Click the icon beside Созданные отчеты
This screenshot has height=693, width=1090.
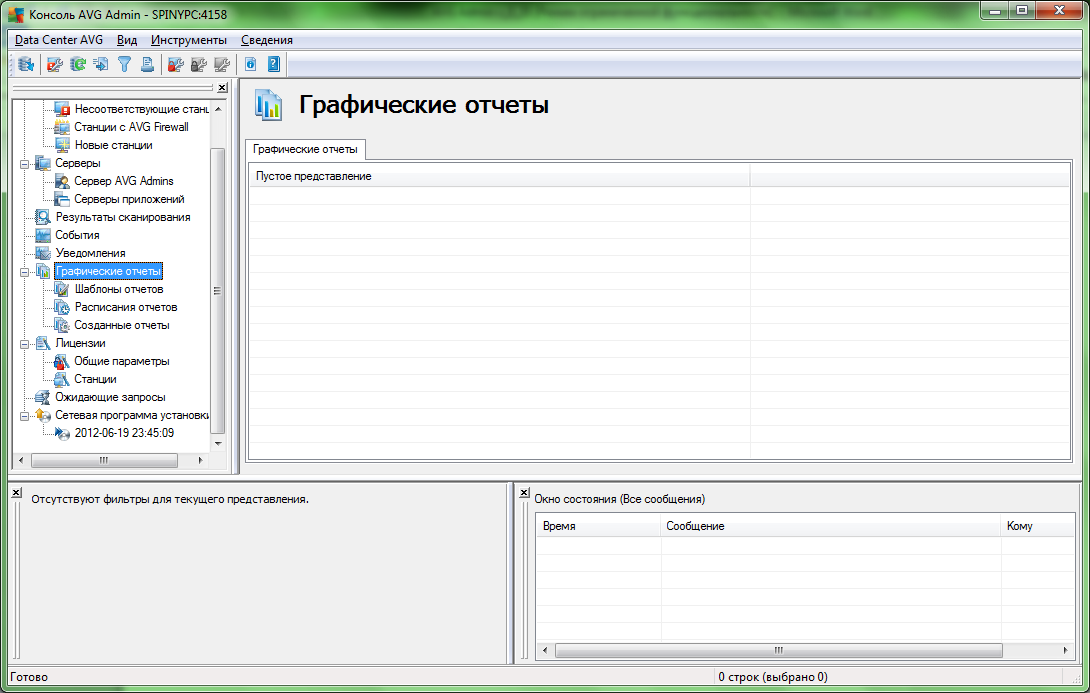click(x=63, y=325)
